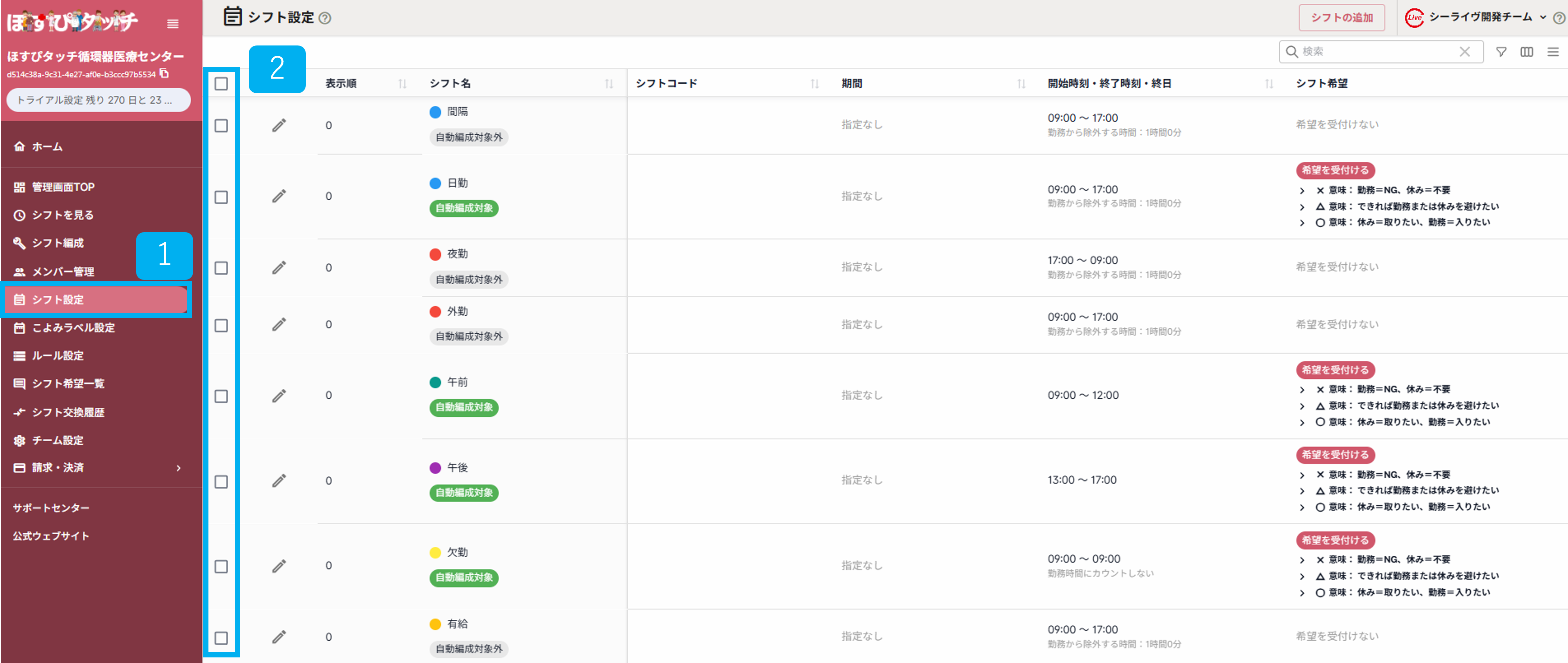Copy the team ID with copy icon
Viewport: 1568px width, 663px height.
(x=164, y=73)
